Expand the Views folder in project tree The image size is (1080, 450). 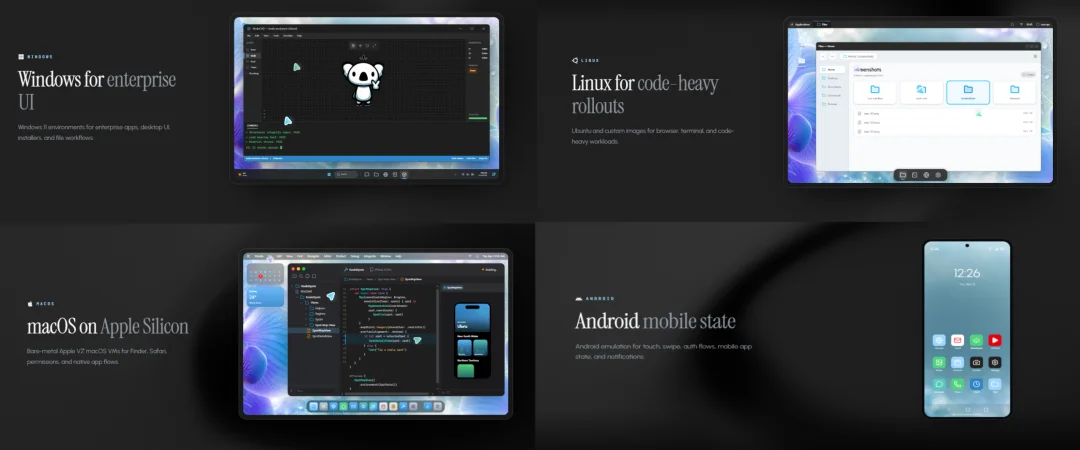tap(302, 303)
